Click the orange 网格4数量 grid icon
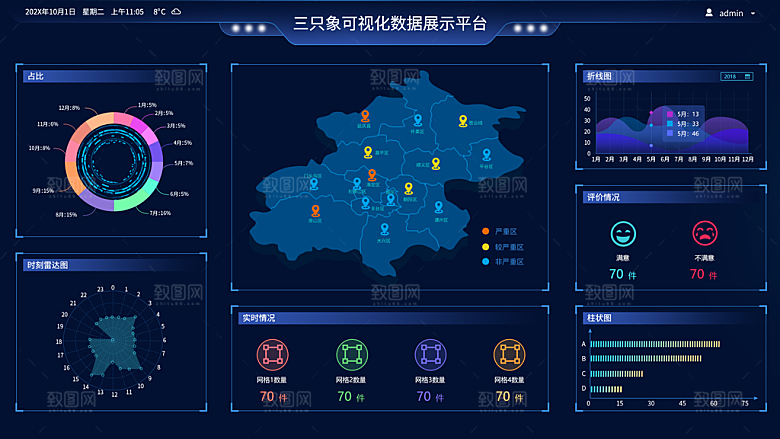Screen dimensions: 780x439 509,354
